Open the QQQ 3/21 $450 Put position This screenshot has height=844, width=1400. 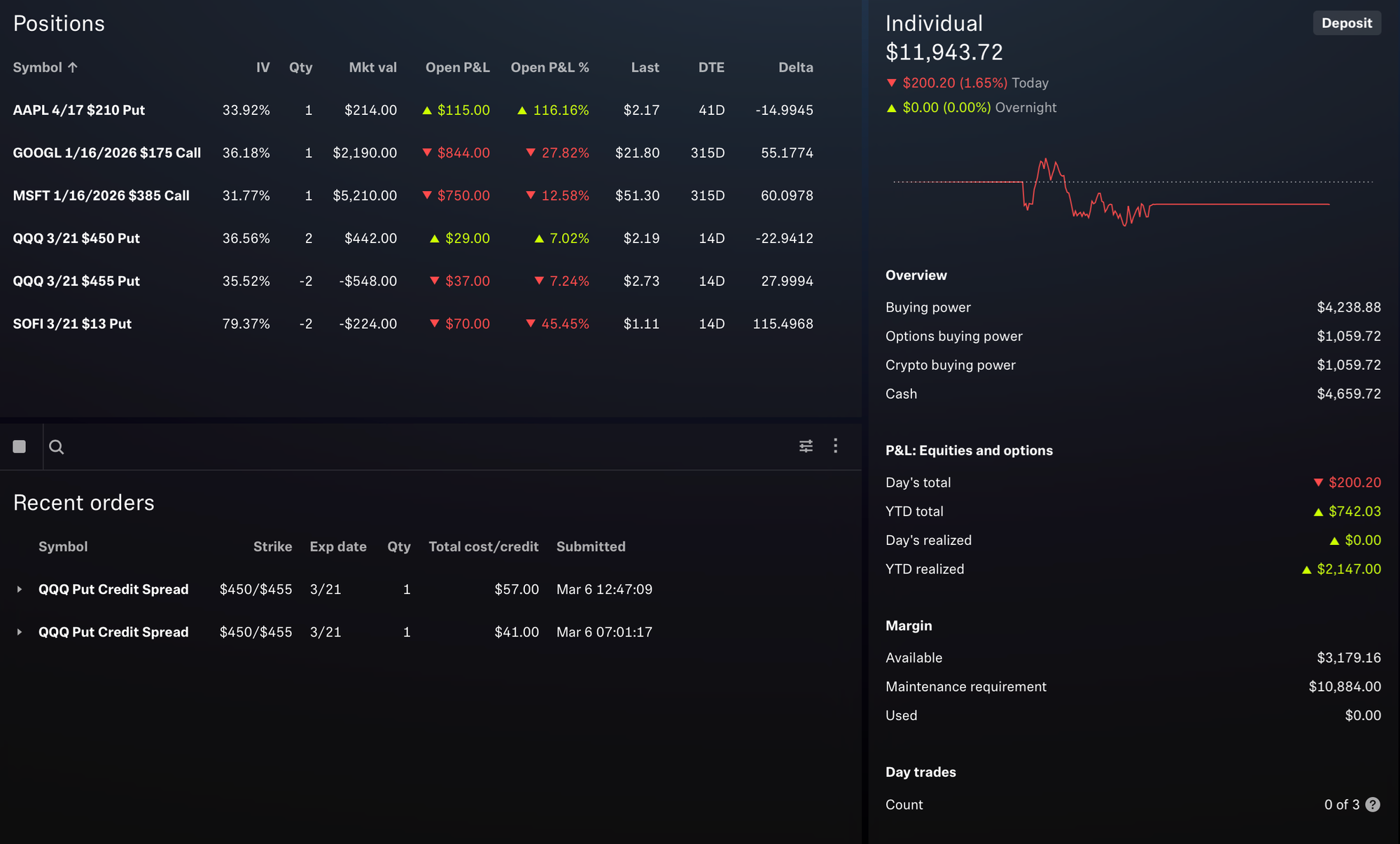[x=76, y=238]
